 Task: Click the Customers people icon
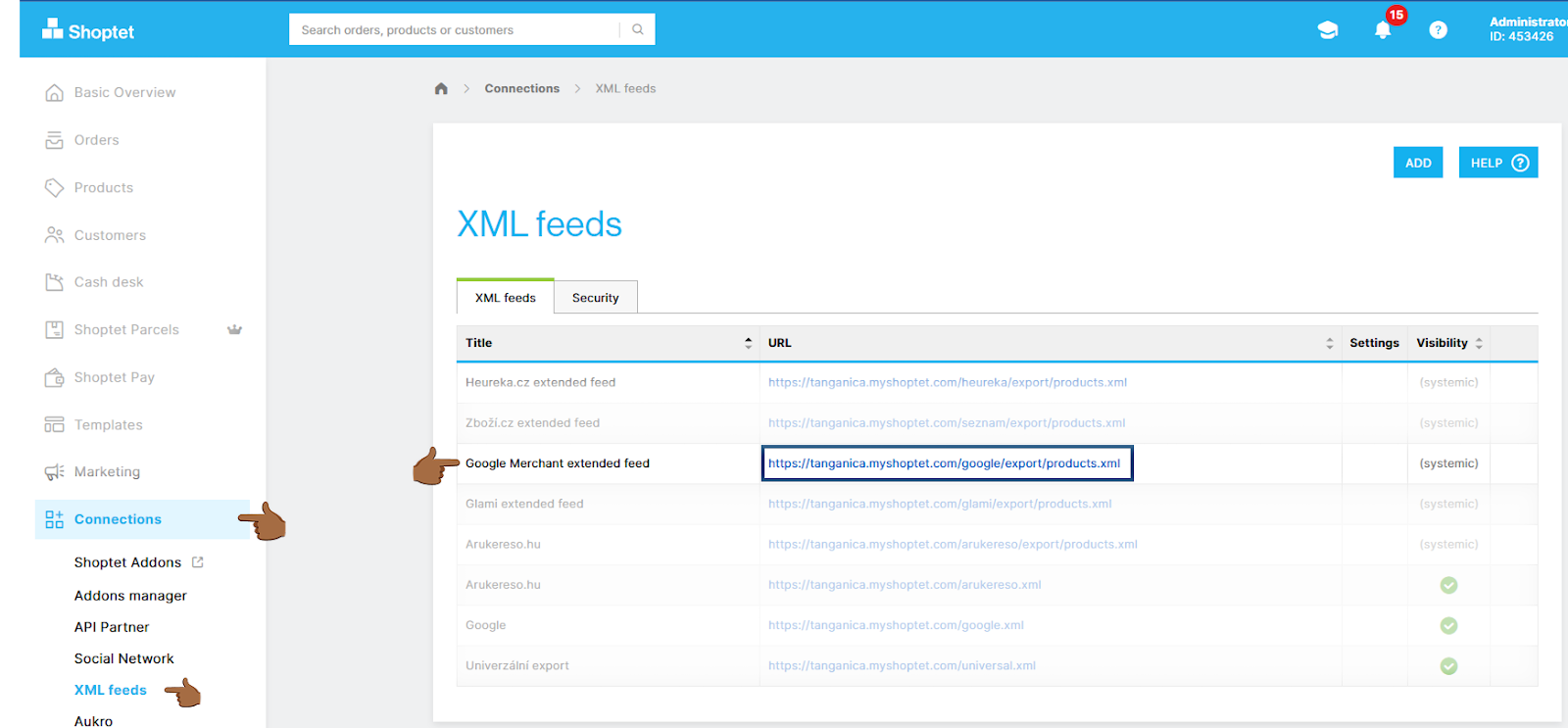(x=55, y=235)
